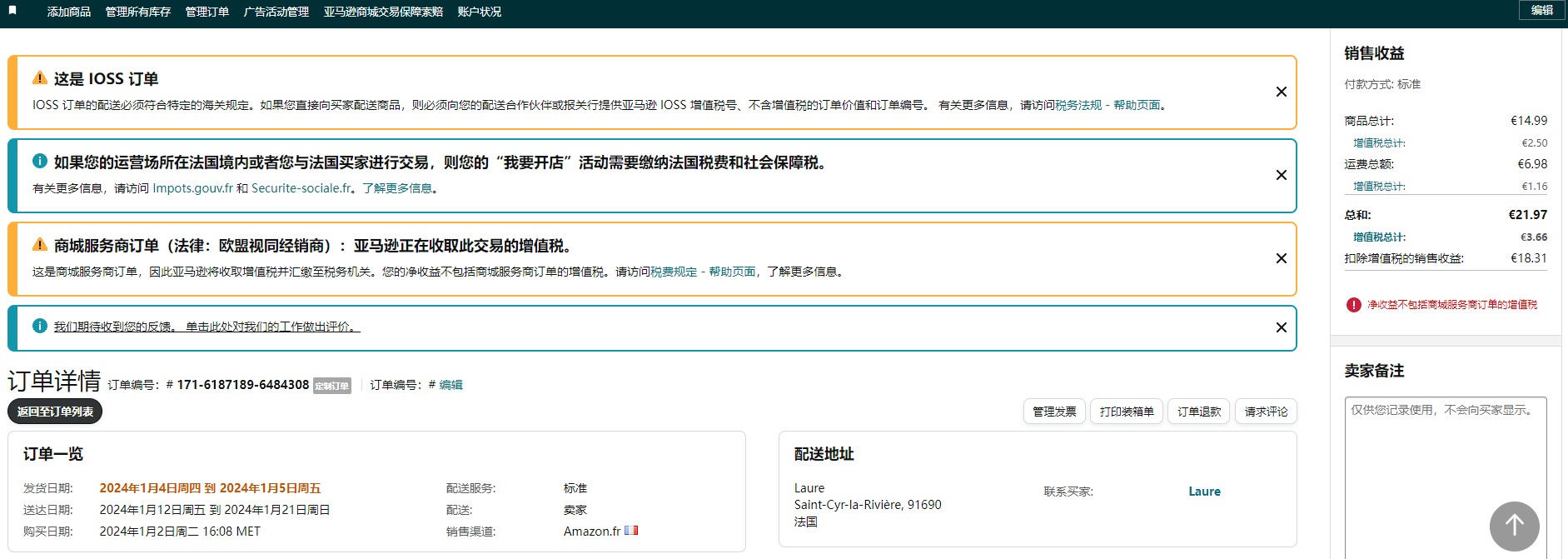The height and width of the screenshot is (559, 1568).
Task: Open the 管理订单 menu item
Action: pos(207,12)
